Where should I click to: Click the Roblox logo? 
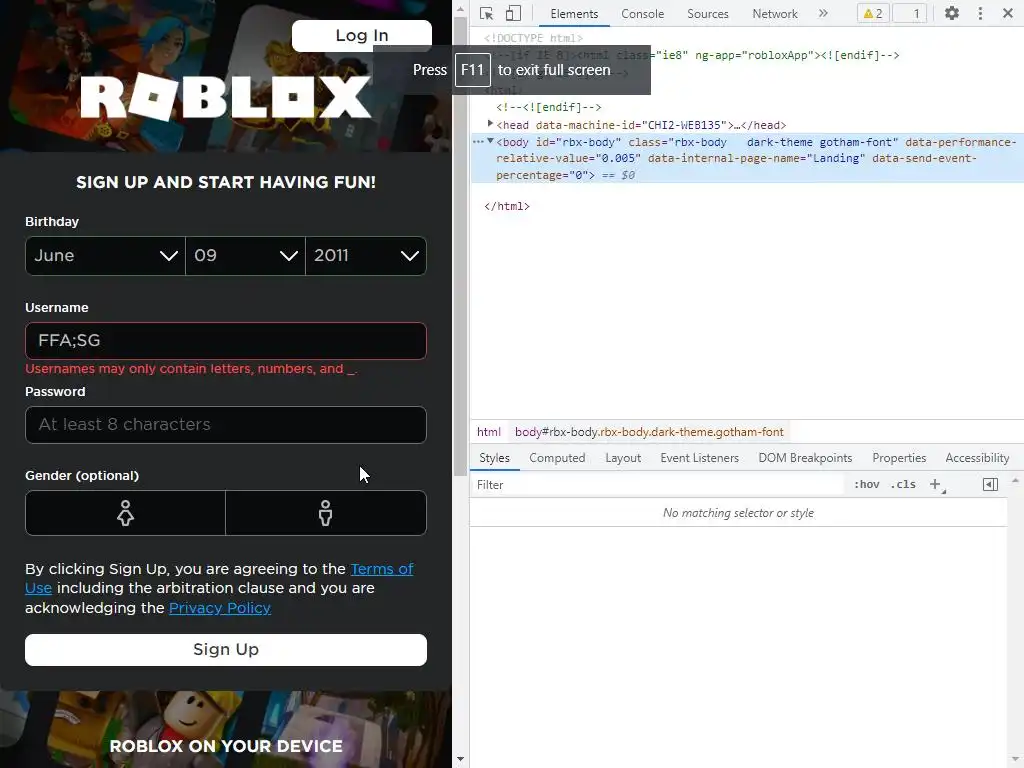(x=226, y=98)
